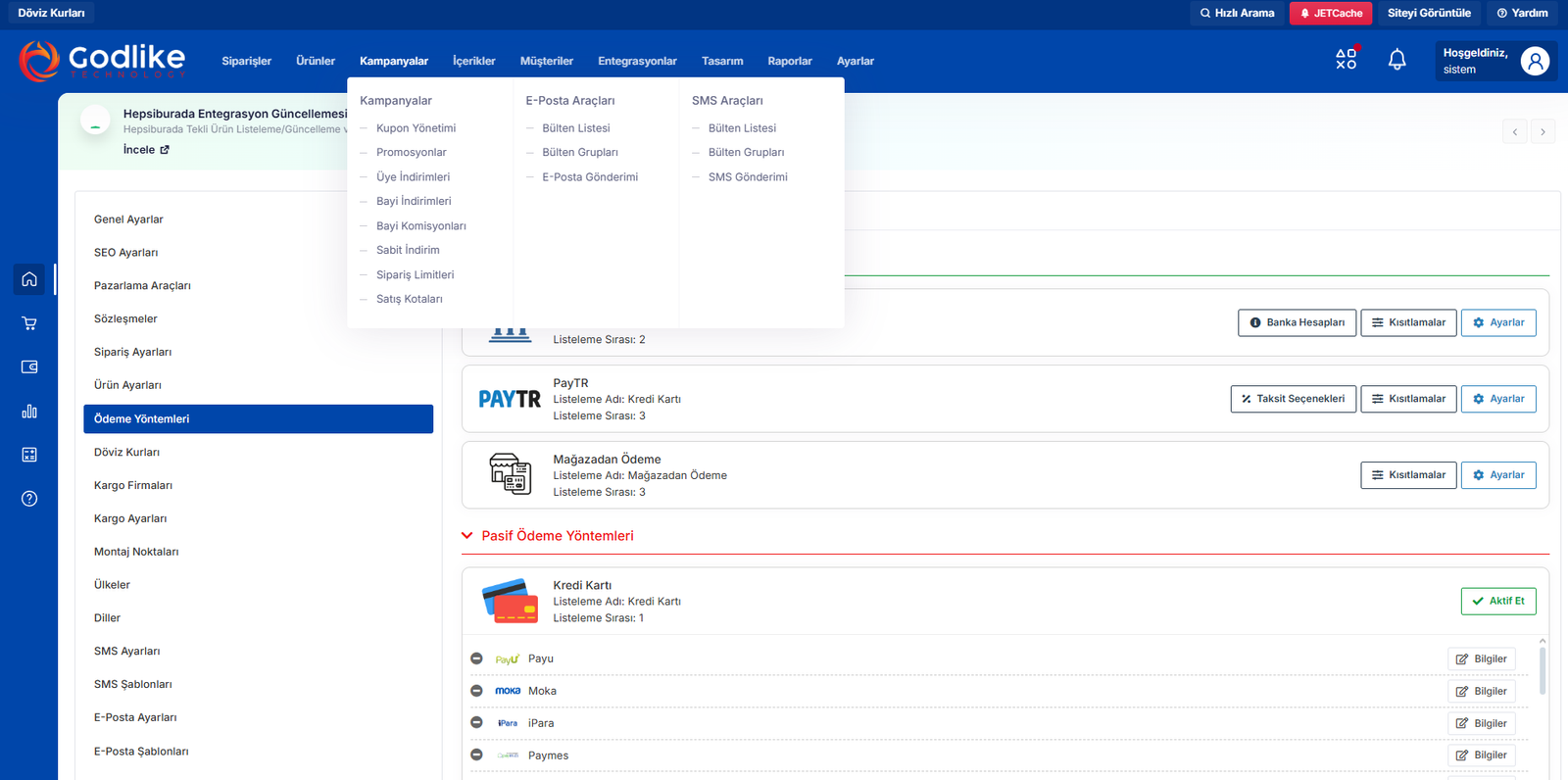Click the calculator icon in sidebar

[x=29, y=455]
